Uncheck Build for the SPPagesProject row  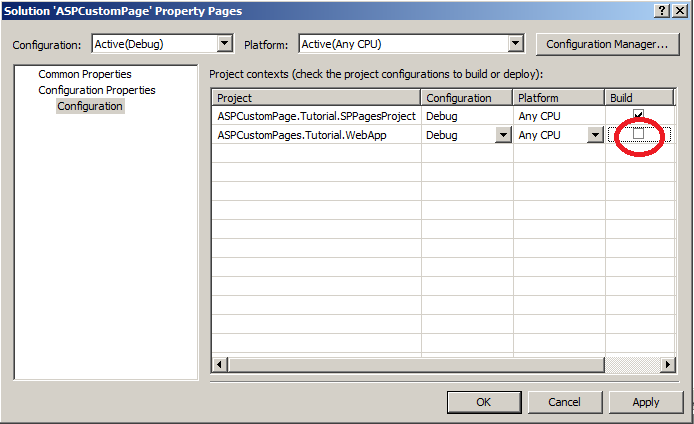point(638,115)
